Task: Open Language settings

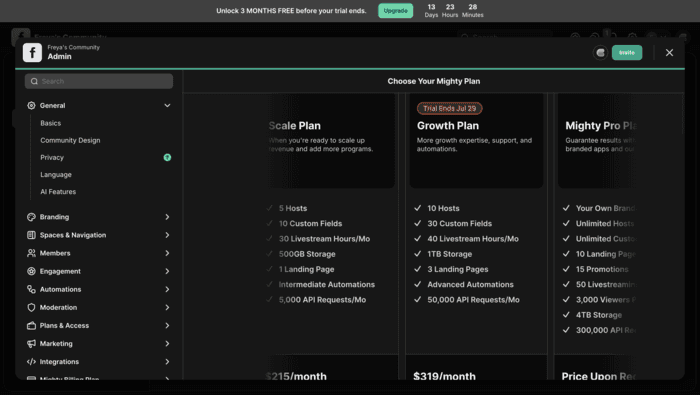Action: click(56, 175)
